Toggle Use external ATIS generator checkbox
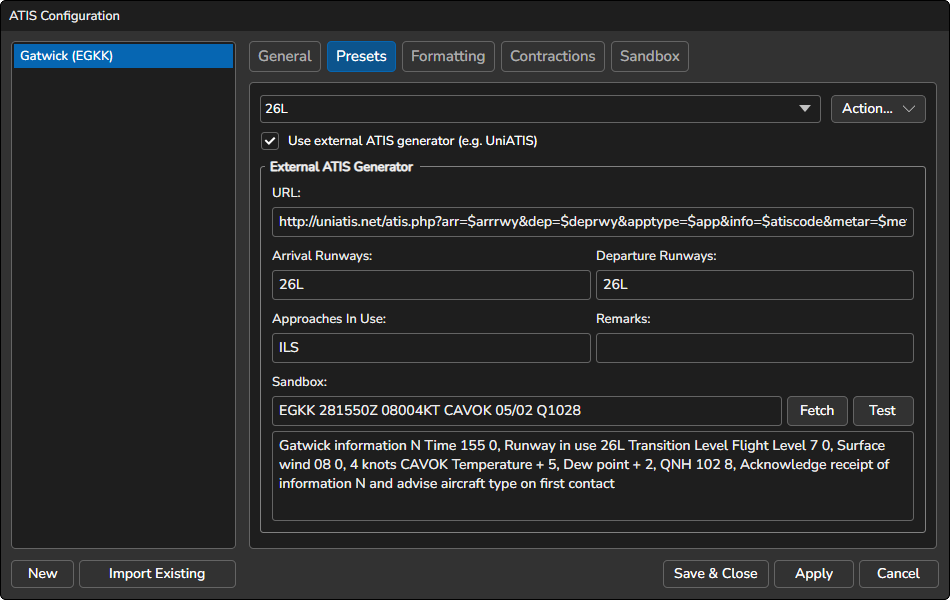 point(270,141)
